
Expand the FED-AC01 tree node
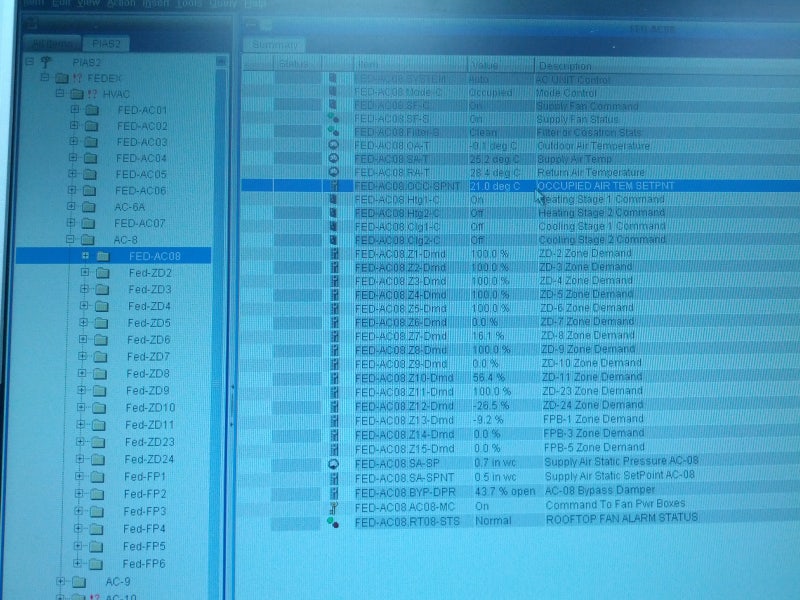point(75,109)
